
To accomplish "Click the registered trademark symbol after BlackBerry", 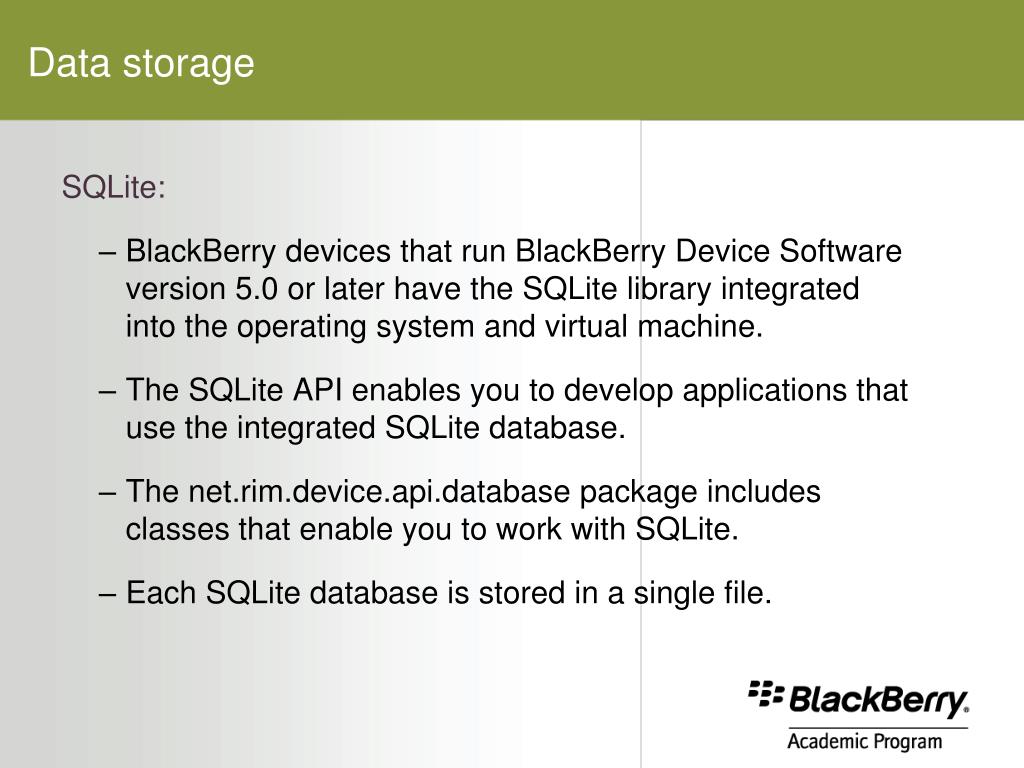I will (967, 711).
